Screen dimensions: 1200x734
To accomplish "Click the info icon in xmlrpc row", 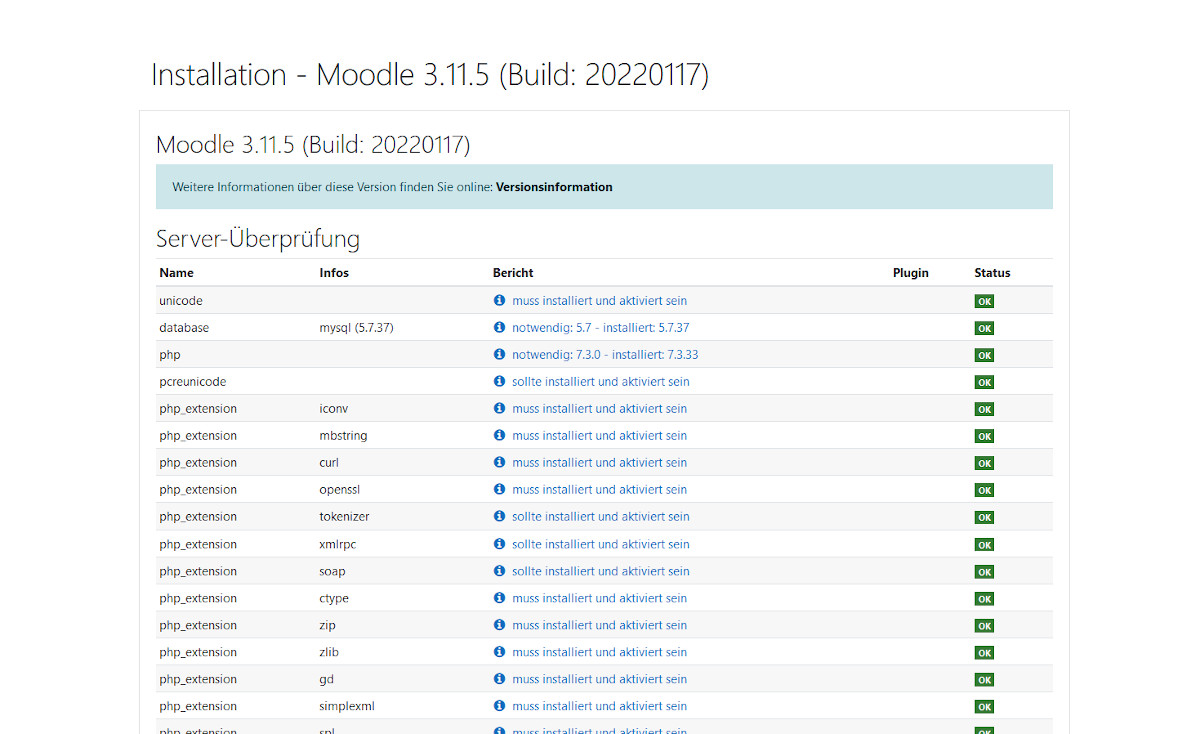I will (x=500, y=544).
